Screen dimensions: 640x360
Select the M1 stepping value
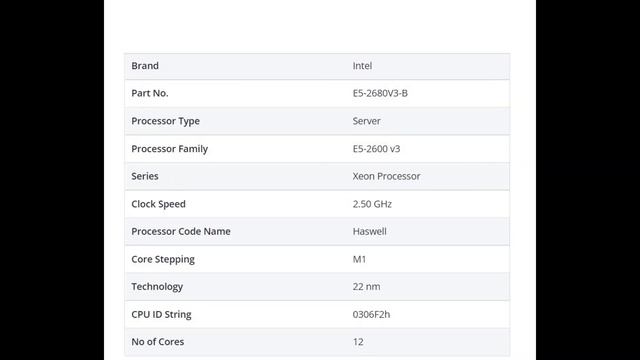pyautogui.click(x=359, y=259)
